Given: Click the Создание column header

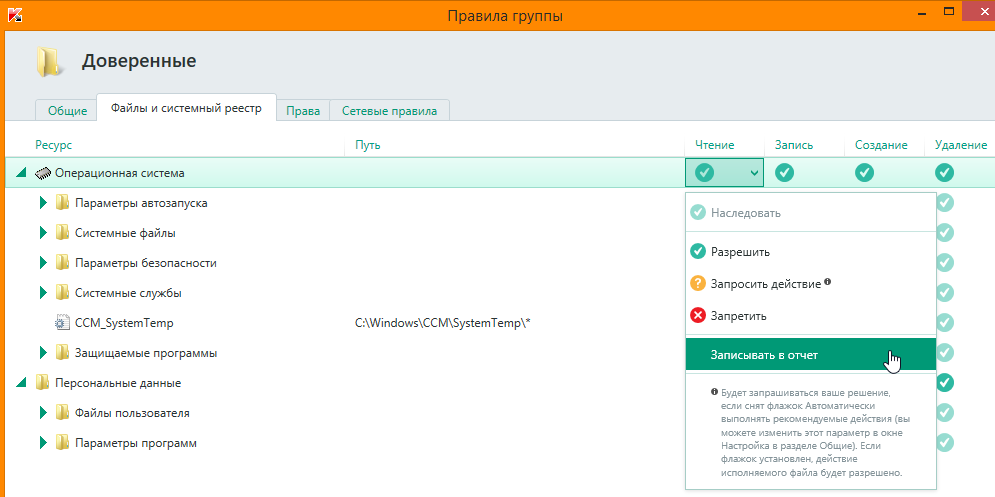Looking at the screenshot, I should point(881,145).
